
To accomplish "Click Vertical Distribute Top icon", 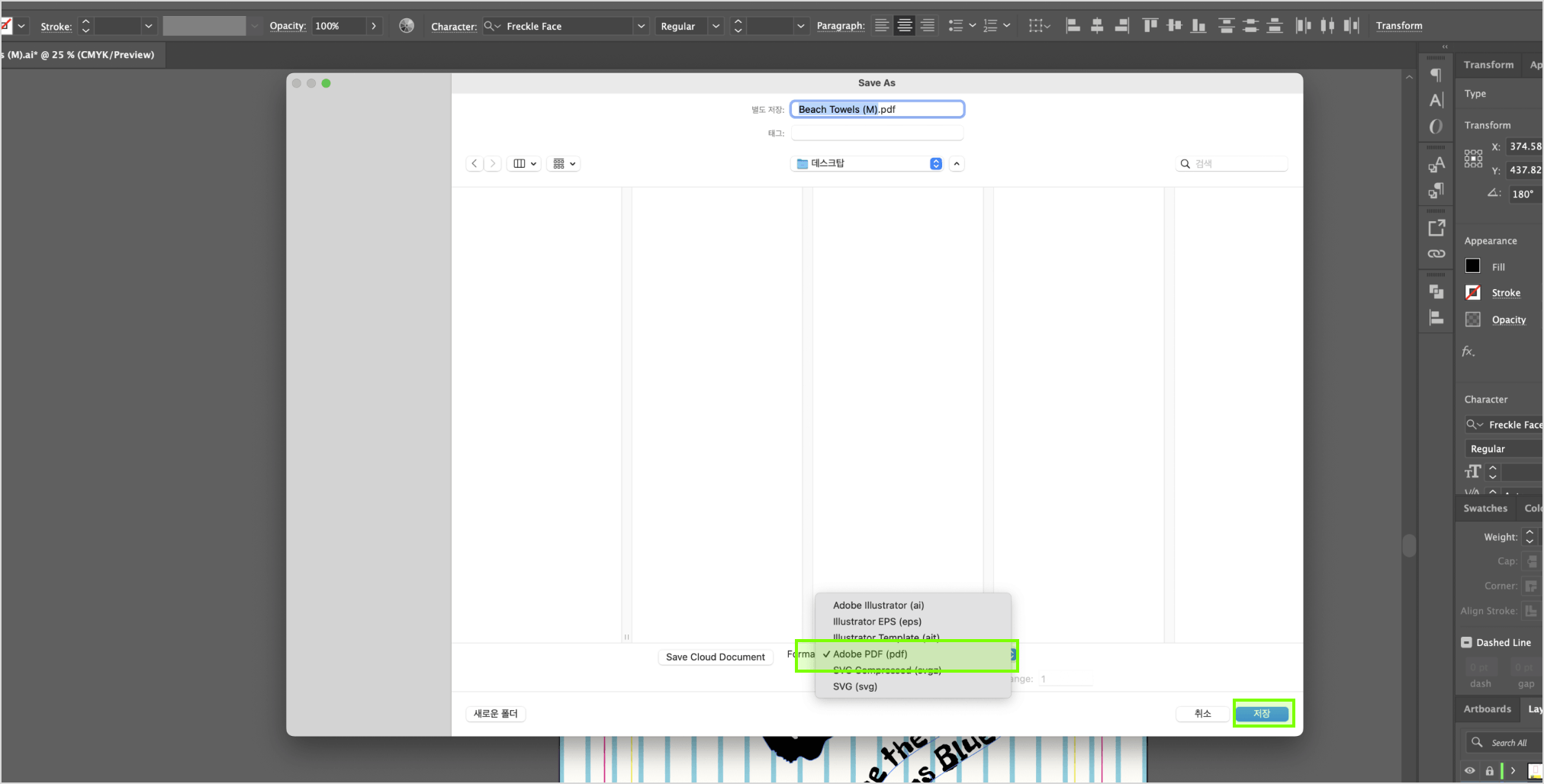I will click(1227, 26).
